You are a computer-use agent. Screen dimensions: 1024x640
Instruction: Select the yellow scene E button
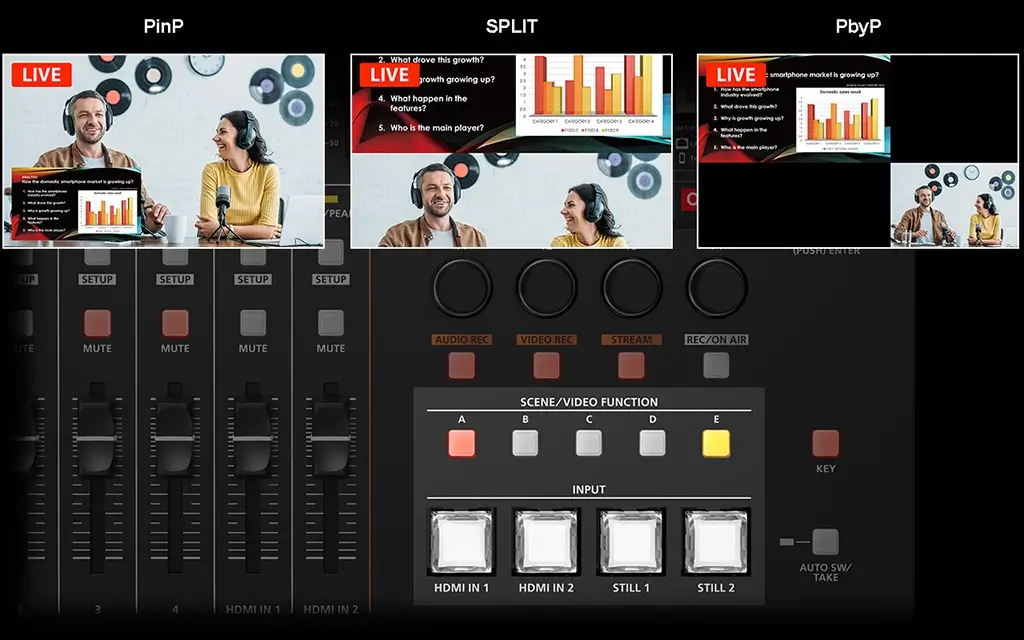(x=716, y=443)
